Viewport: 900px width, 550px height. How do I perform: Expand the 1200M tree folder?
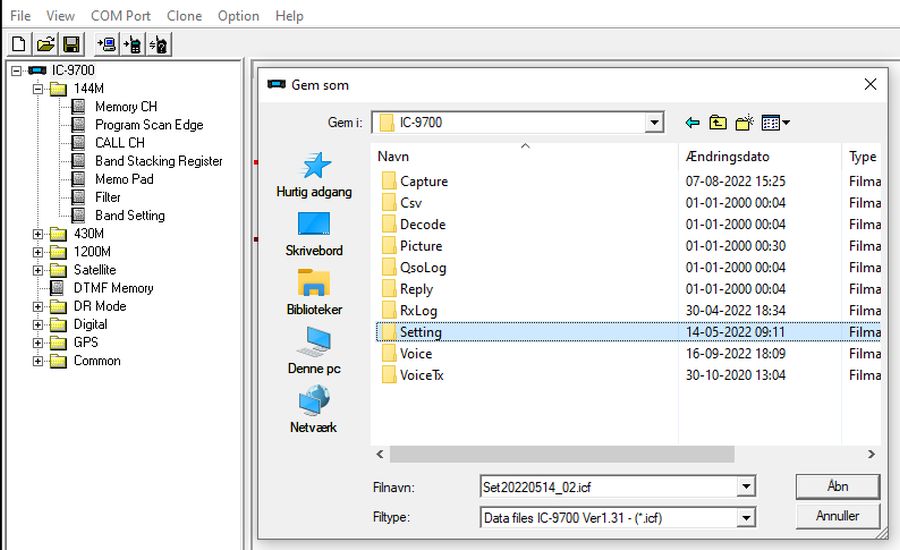(x=38, y=252)
